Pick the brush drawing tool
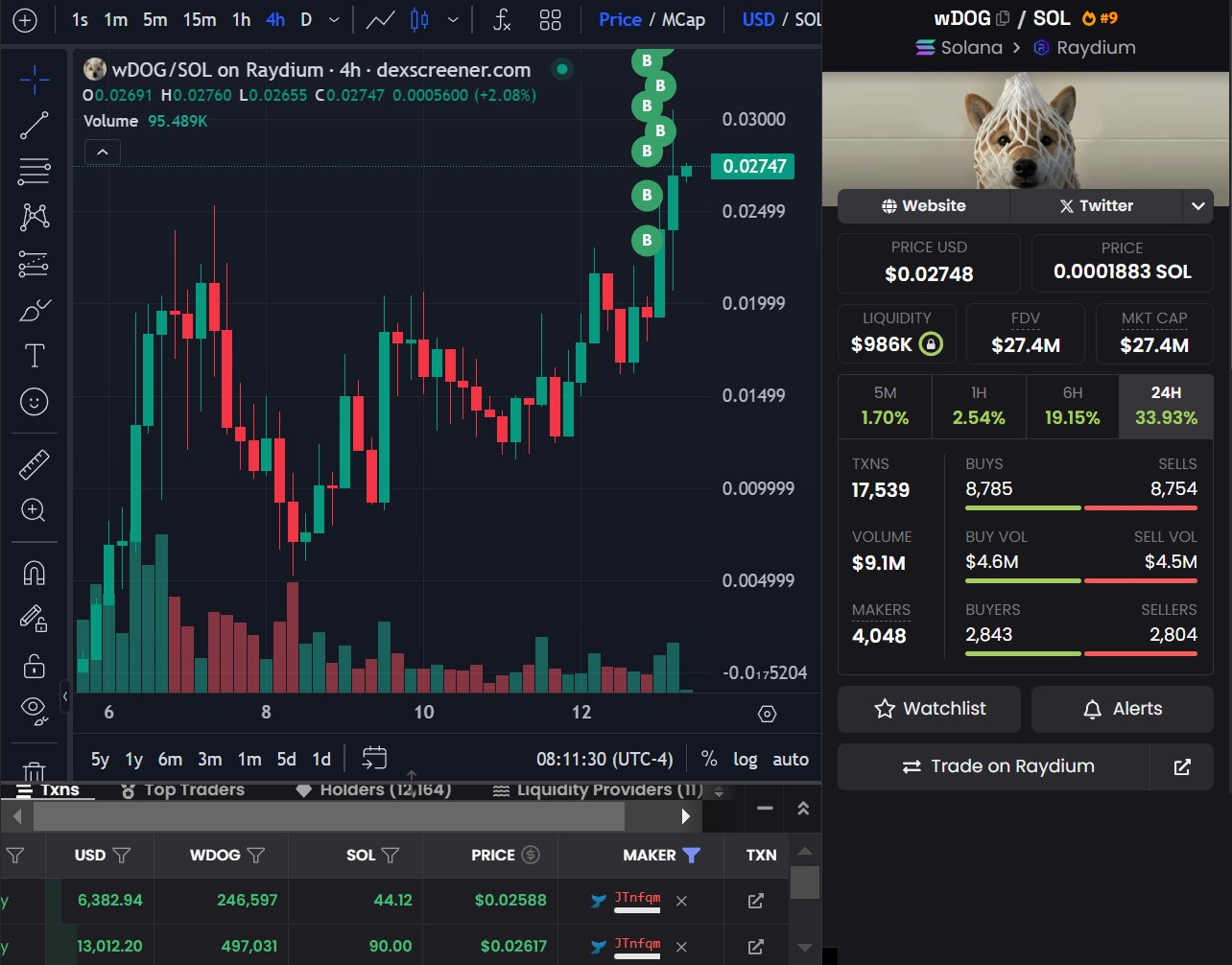1232x965 pixels. (x=35, y=310)
